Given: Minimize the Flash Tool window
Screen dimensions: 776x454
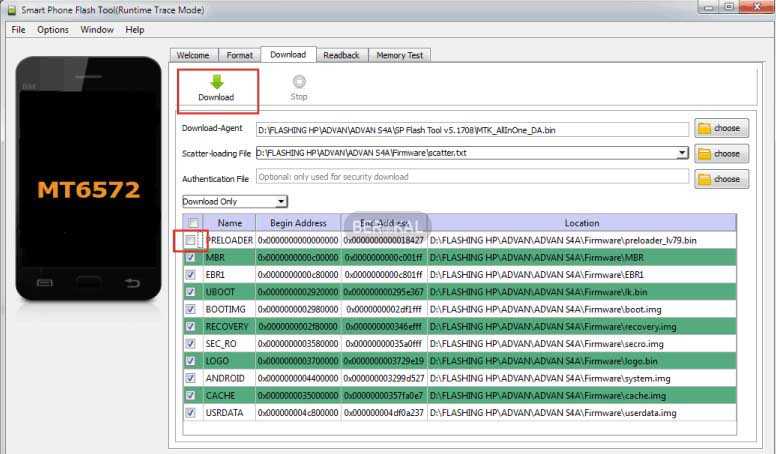Looking at the screenshot, I should click(708, 6).
